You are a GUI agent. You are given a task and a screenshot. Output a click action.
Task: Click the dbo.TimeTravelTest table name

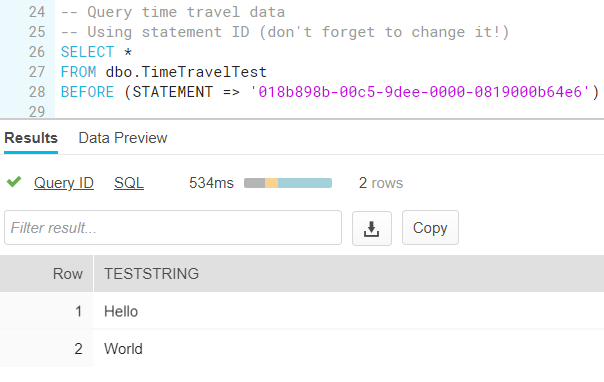pos(186,72)
